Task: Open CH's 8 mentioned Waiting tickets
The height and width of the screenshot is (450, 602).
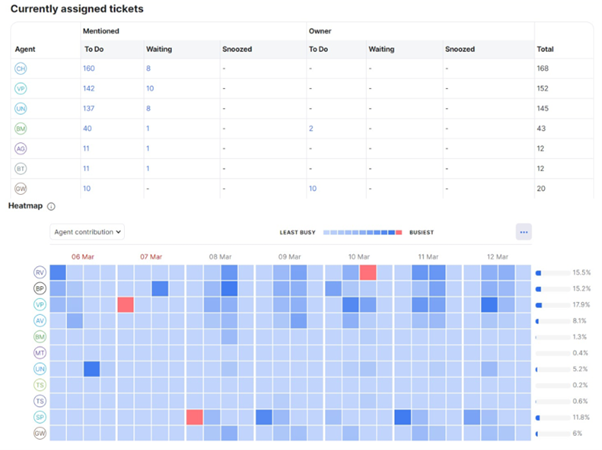Action: click(x=148, y=68)
